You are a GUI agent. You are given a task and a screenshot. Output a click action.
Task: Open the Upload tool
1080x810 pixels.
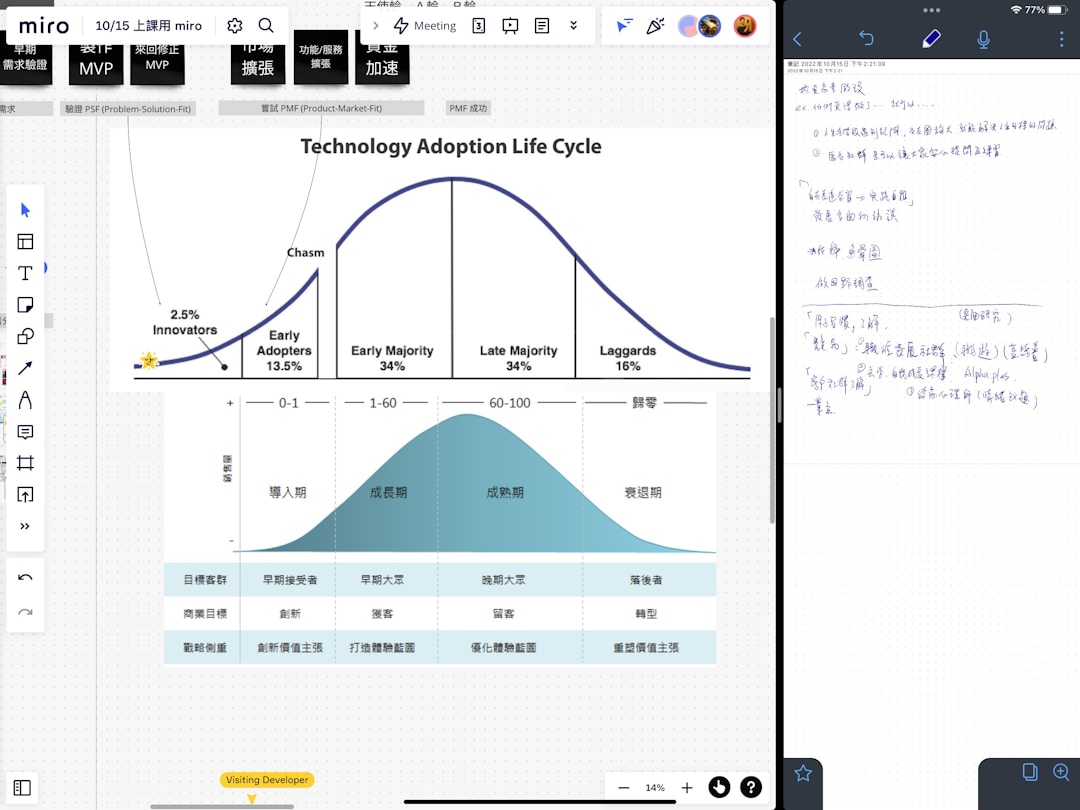(25, 495)
